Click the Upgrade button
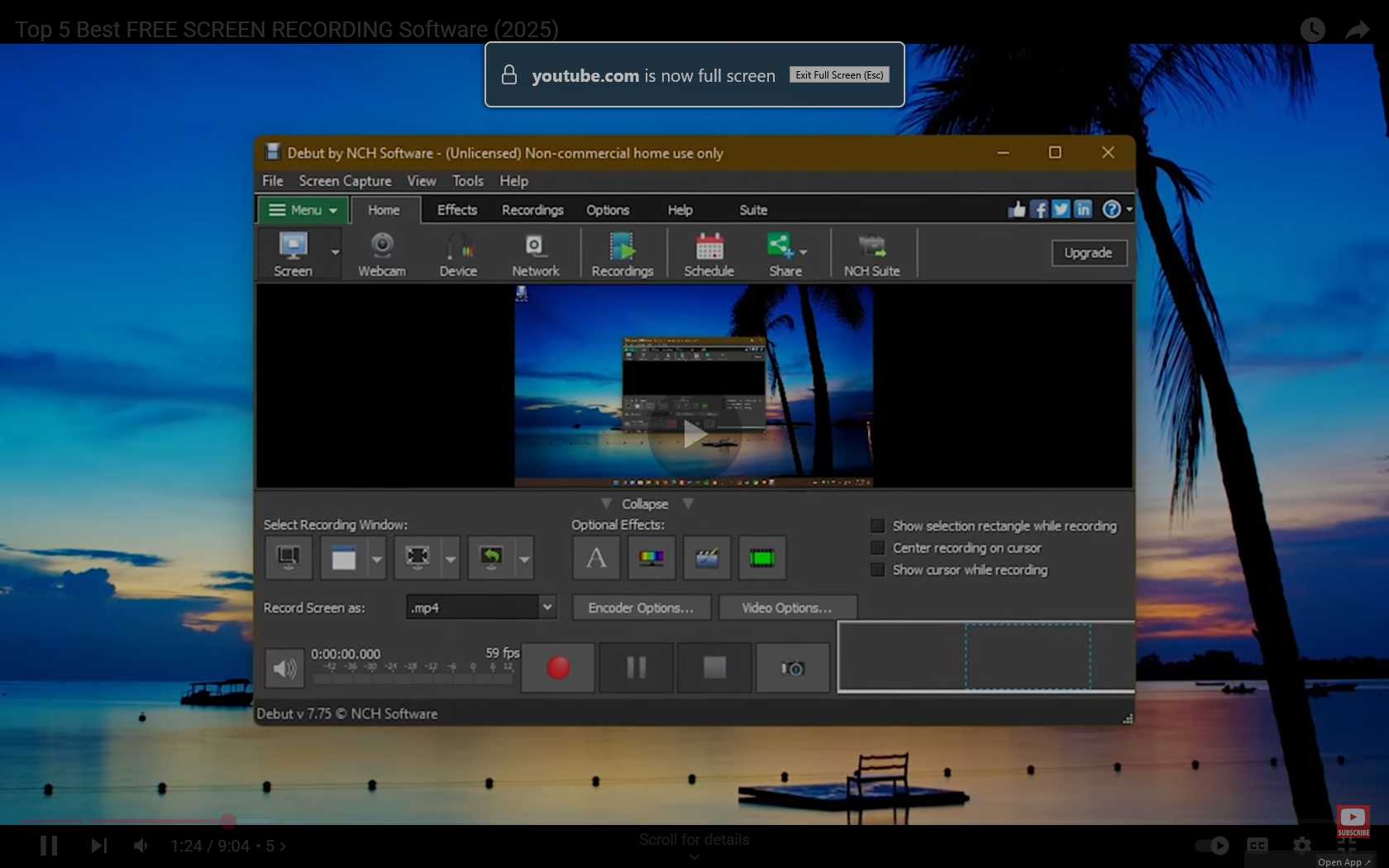 [1088, 253]
